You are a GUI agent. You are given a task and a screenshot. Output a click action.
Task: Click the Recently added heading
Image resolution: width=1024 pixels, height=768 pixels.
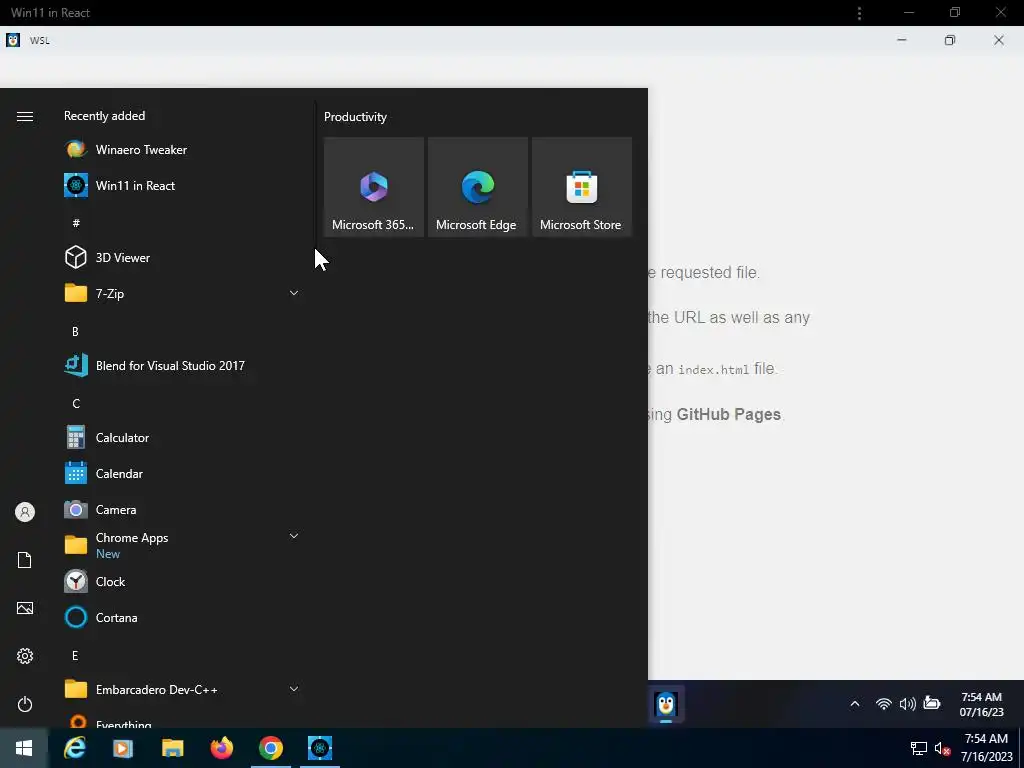pyautogui.click(x=104, y=116)
